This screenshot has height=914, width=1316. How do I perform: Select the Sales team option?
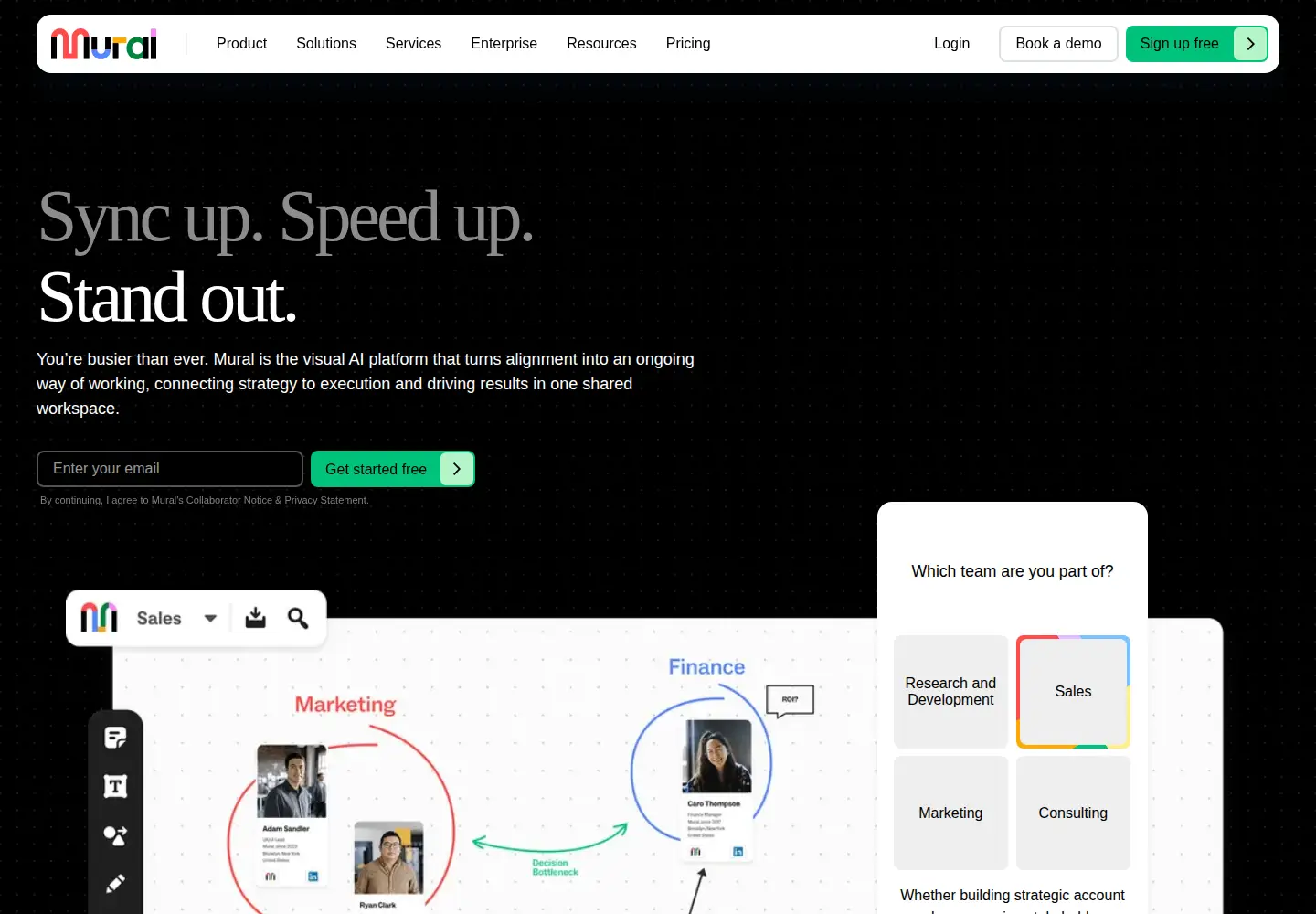pos(1073,692)
